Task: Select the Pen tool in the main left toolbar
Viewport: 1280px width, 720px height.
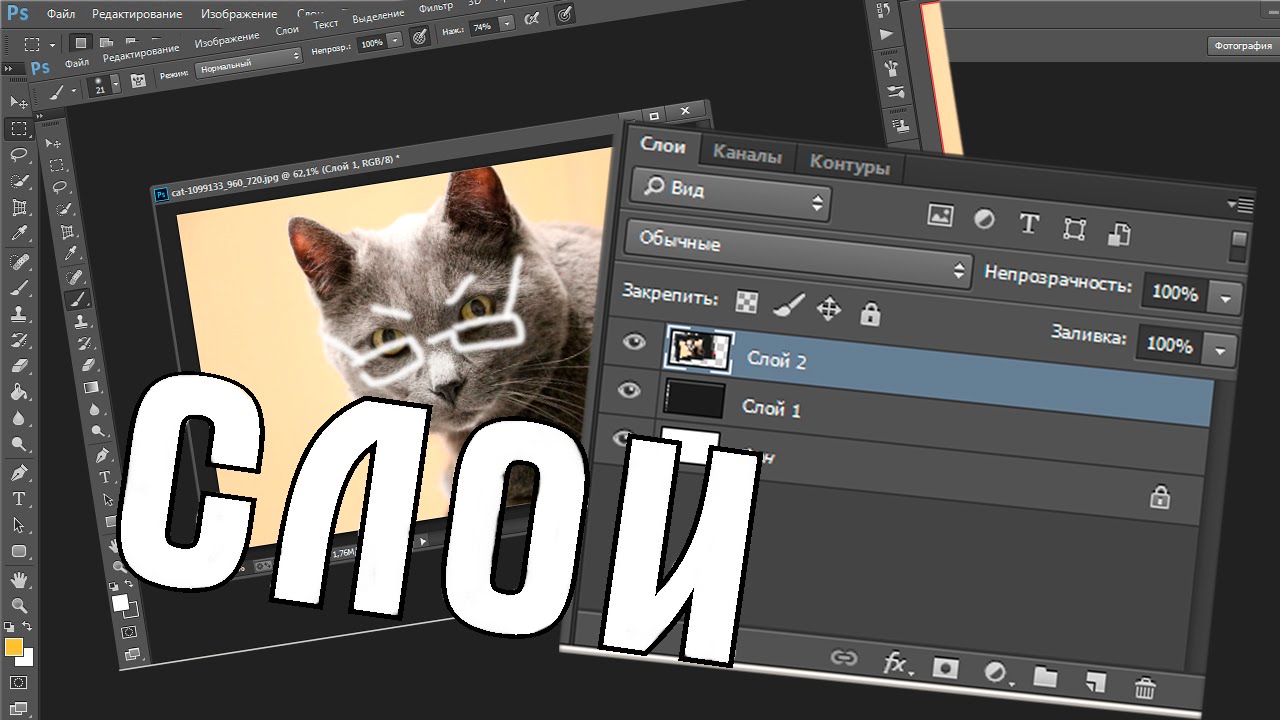Action: pos(18,472)
